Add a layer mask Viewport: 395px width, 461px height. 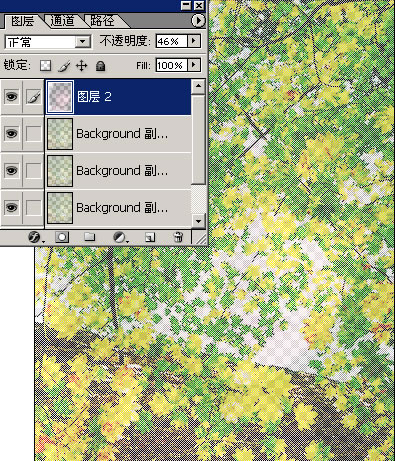[62, 237]
